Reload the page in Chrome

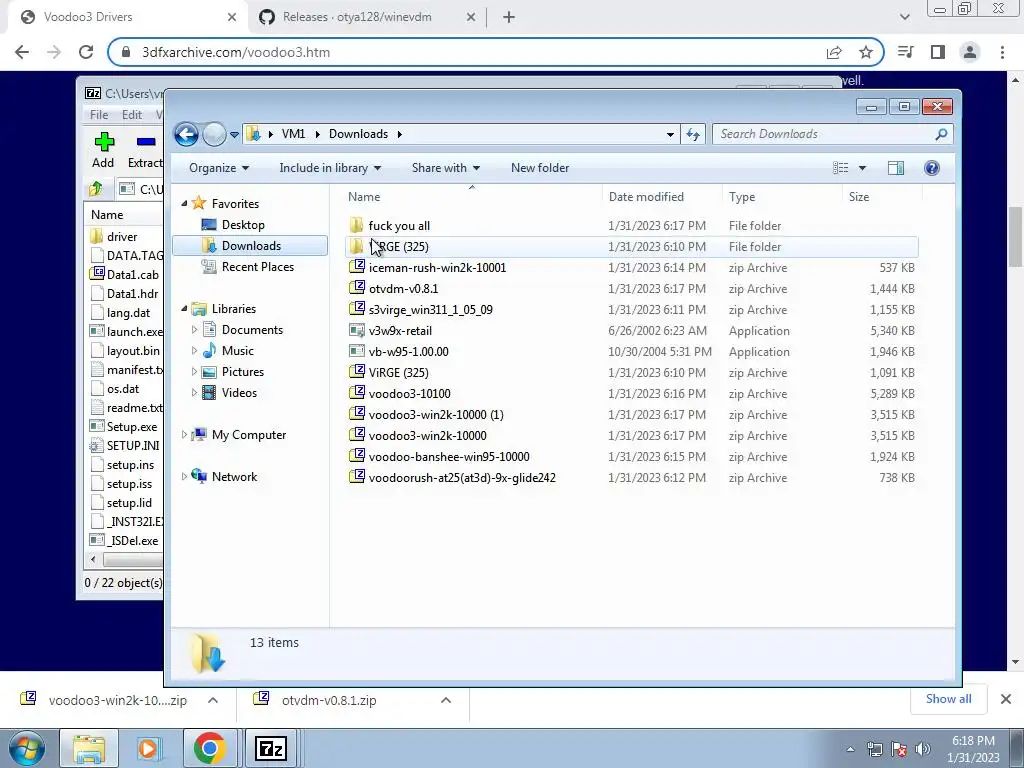click(86, 52)
